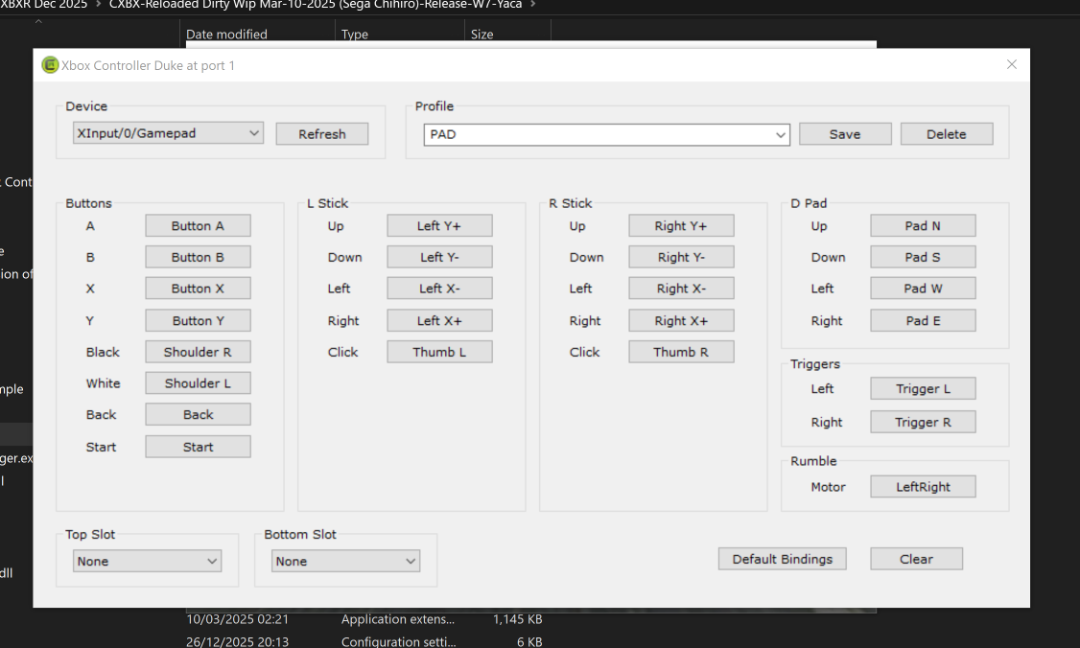Close the Xbox Controller Duke dialog
The height and width of the screenshot is (648, 1080).
click(x=1011, y=65)
